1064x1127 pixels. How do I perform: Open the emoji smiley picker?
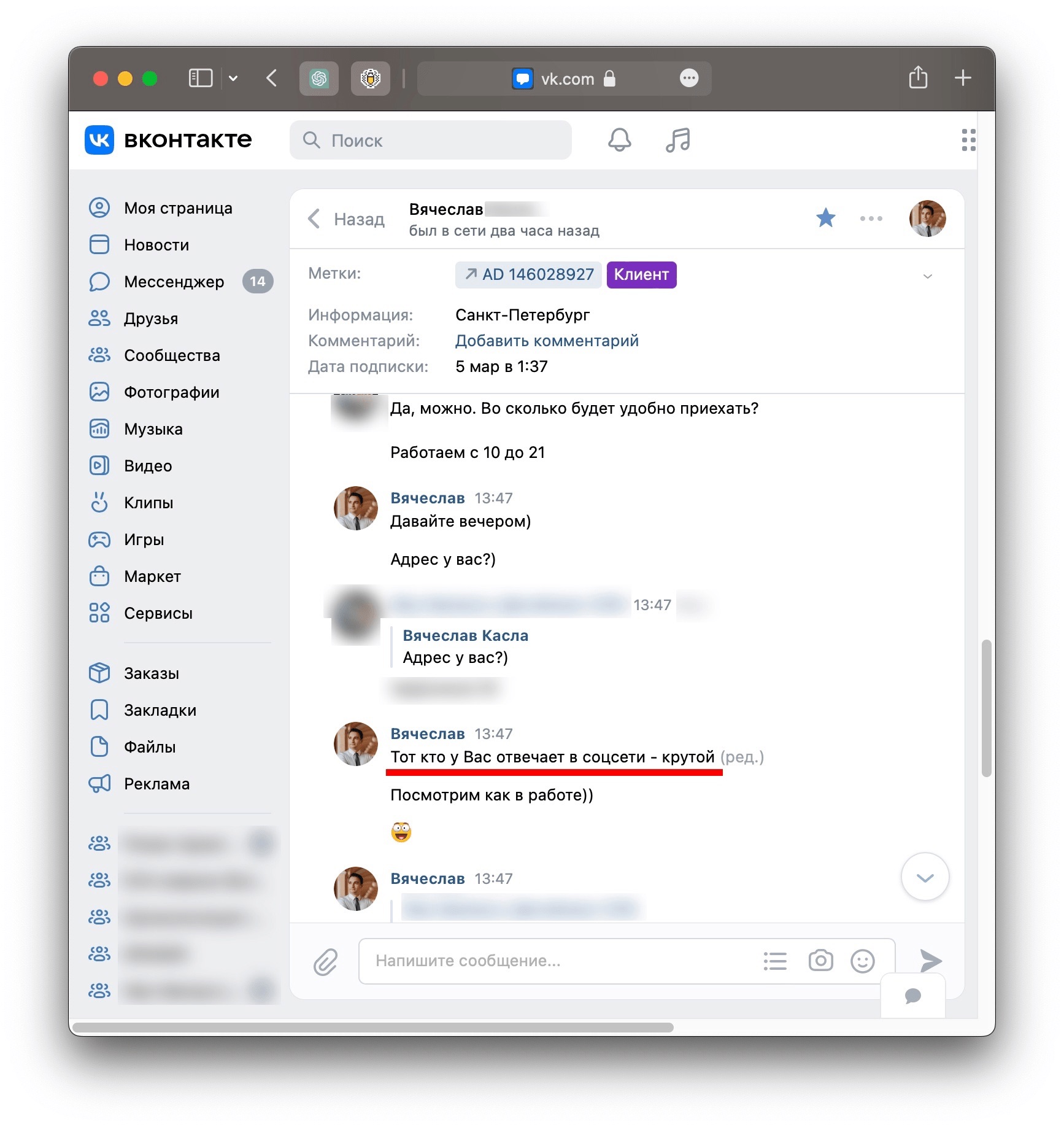(x=862, y=961)
